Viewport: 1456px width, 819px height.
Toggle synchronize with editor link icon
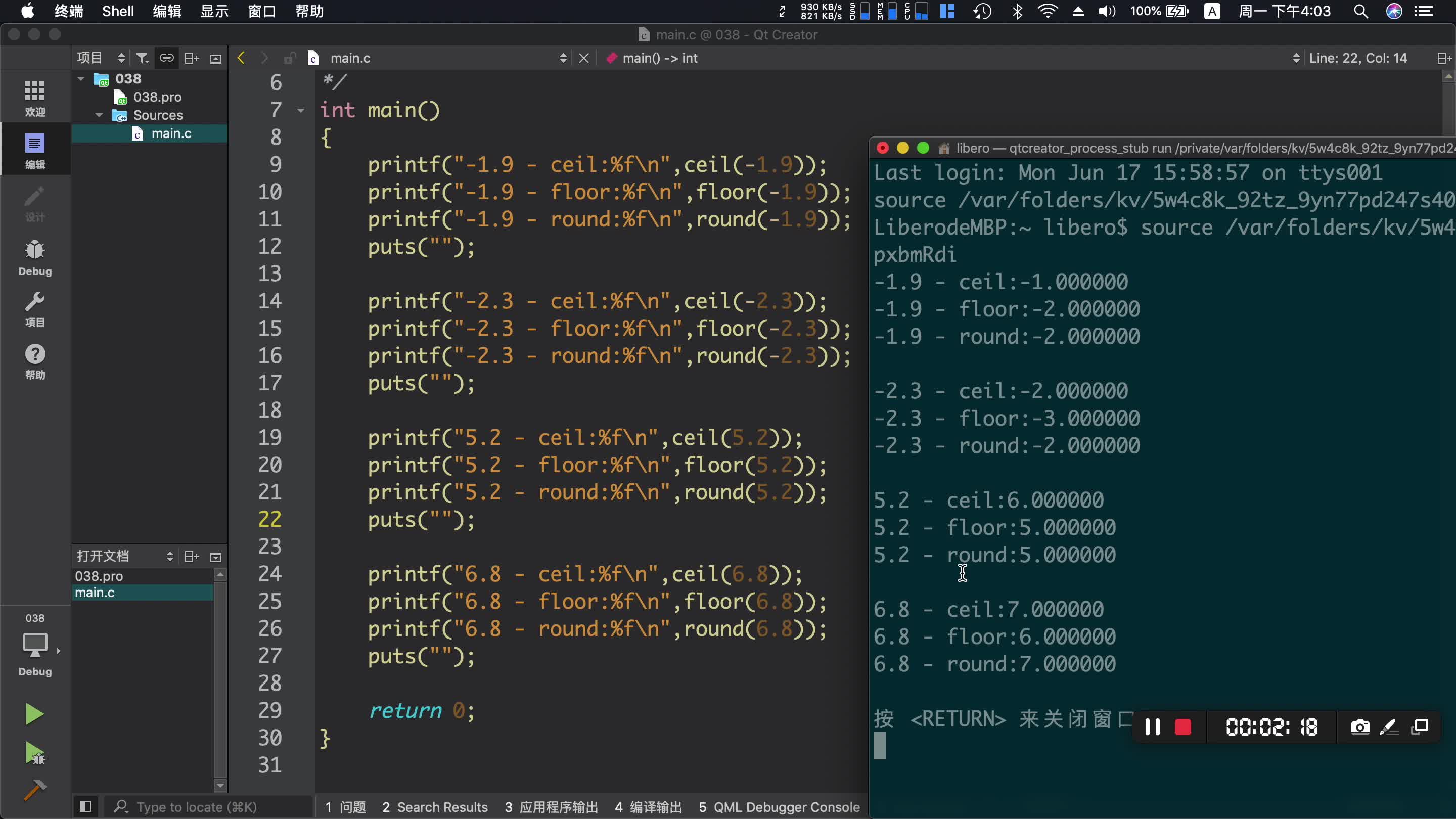tap(167, 58)
